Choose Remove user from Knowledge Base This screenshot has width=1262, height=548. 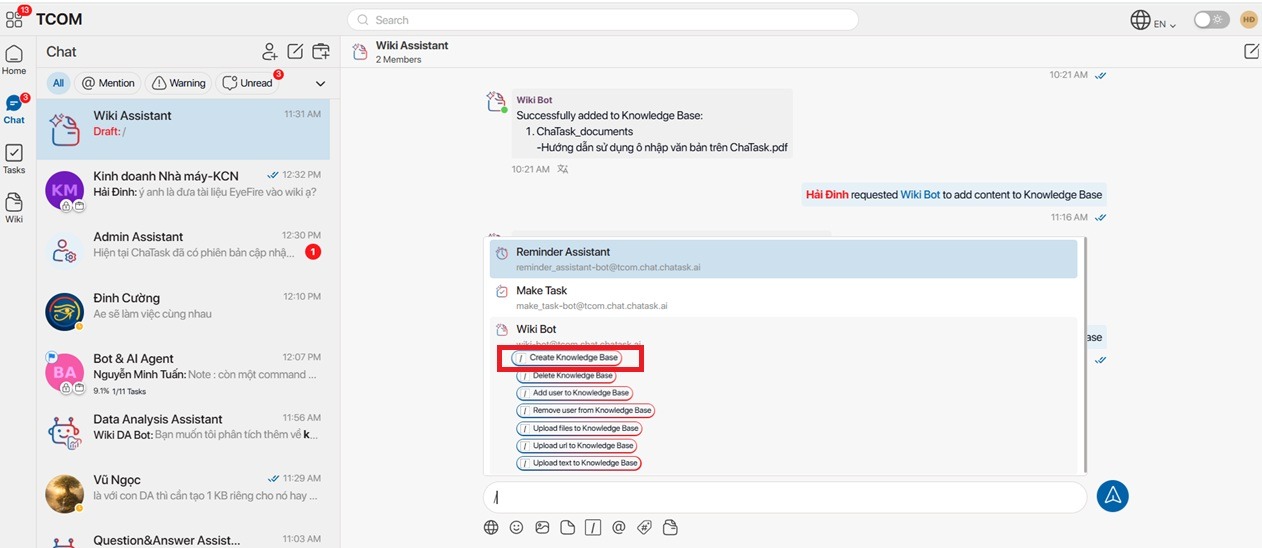click(586, 410)
